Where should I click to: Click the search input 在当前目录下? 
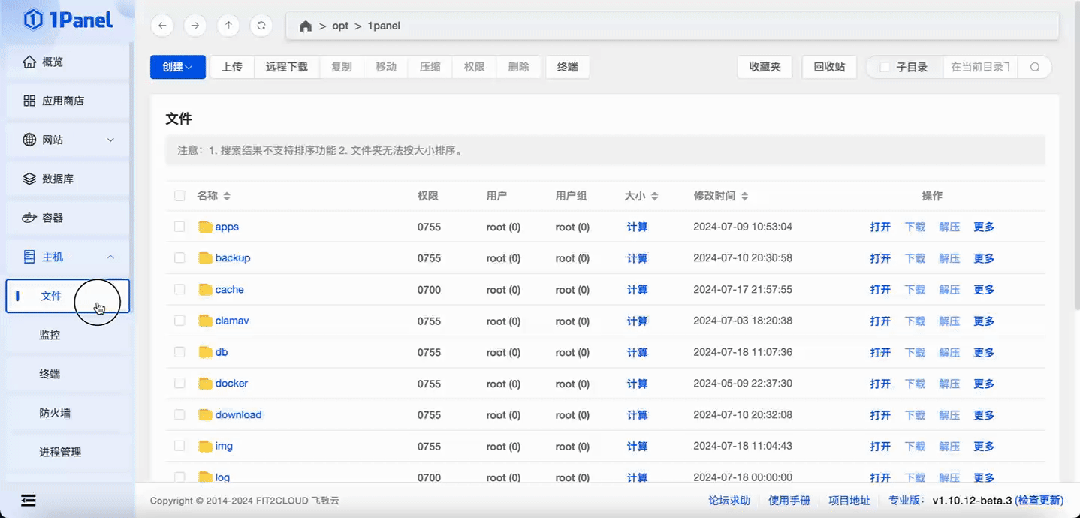980,68
